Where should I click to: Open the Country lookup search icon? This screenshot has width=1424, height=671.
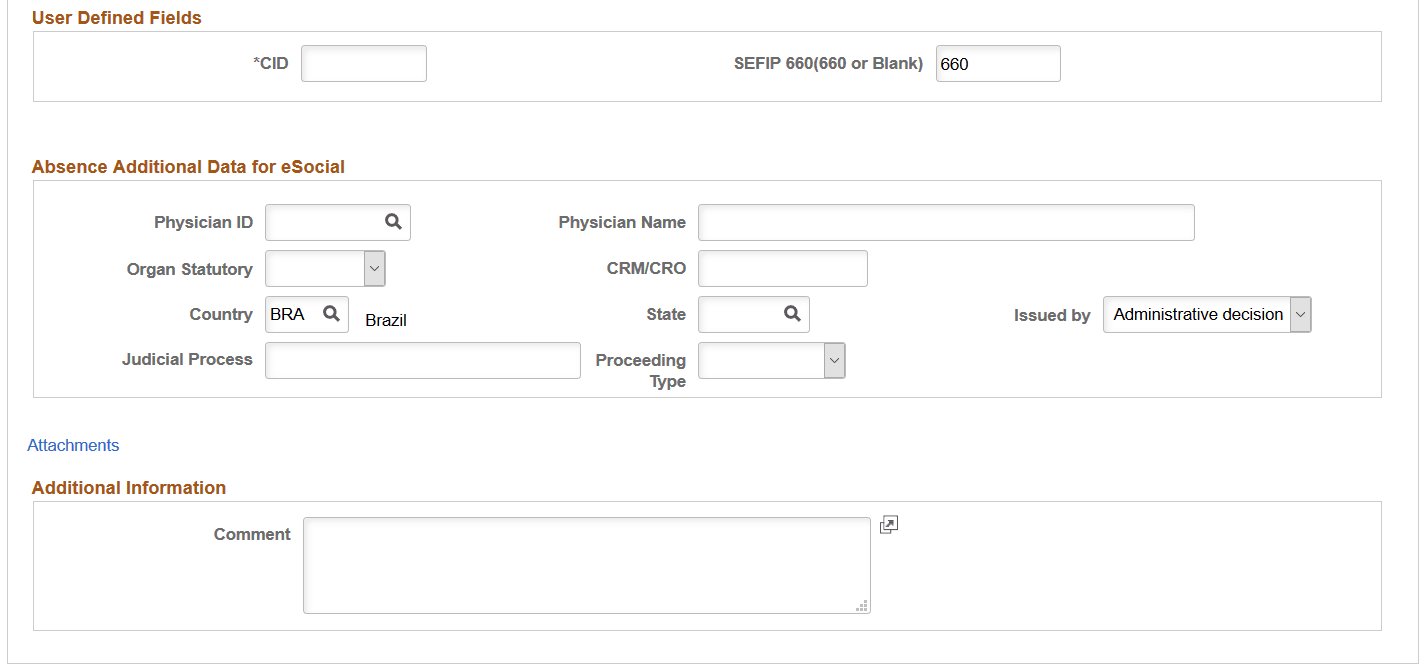click(x=332, y=314)
